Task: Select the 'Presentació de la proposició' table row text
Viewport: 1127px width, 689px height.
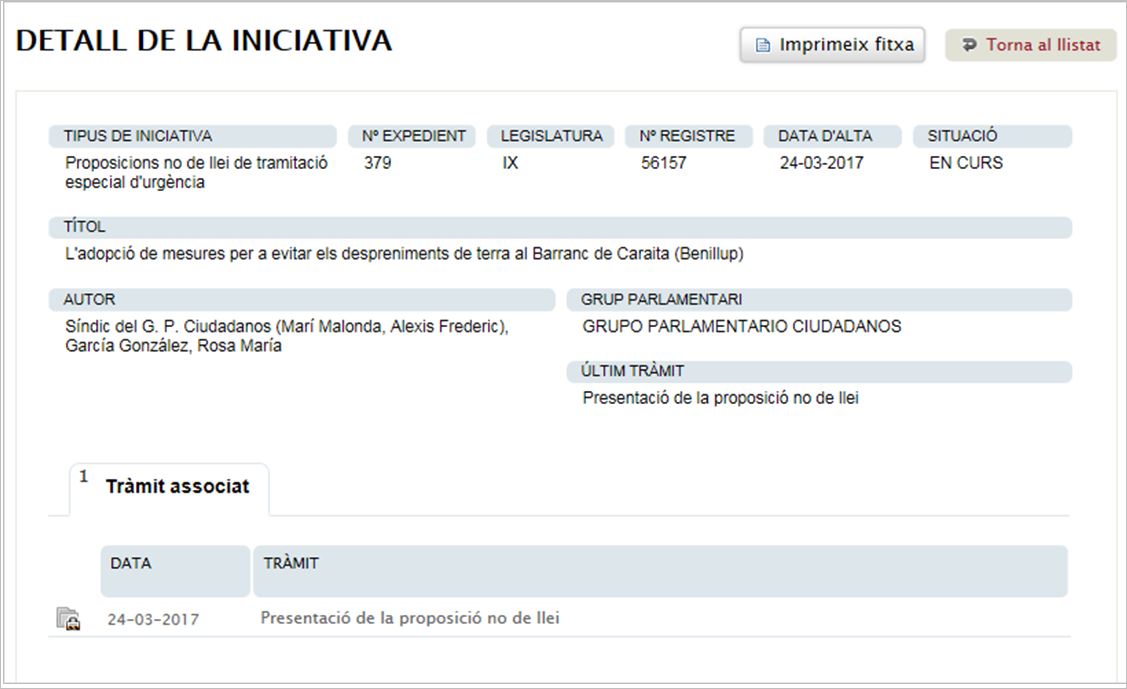Action: tap(410, 618)
